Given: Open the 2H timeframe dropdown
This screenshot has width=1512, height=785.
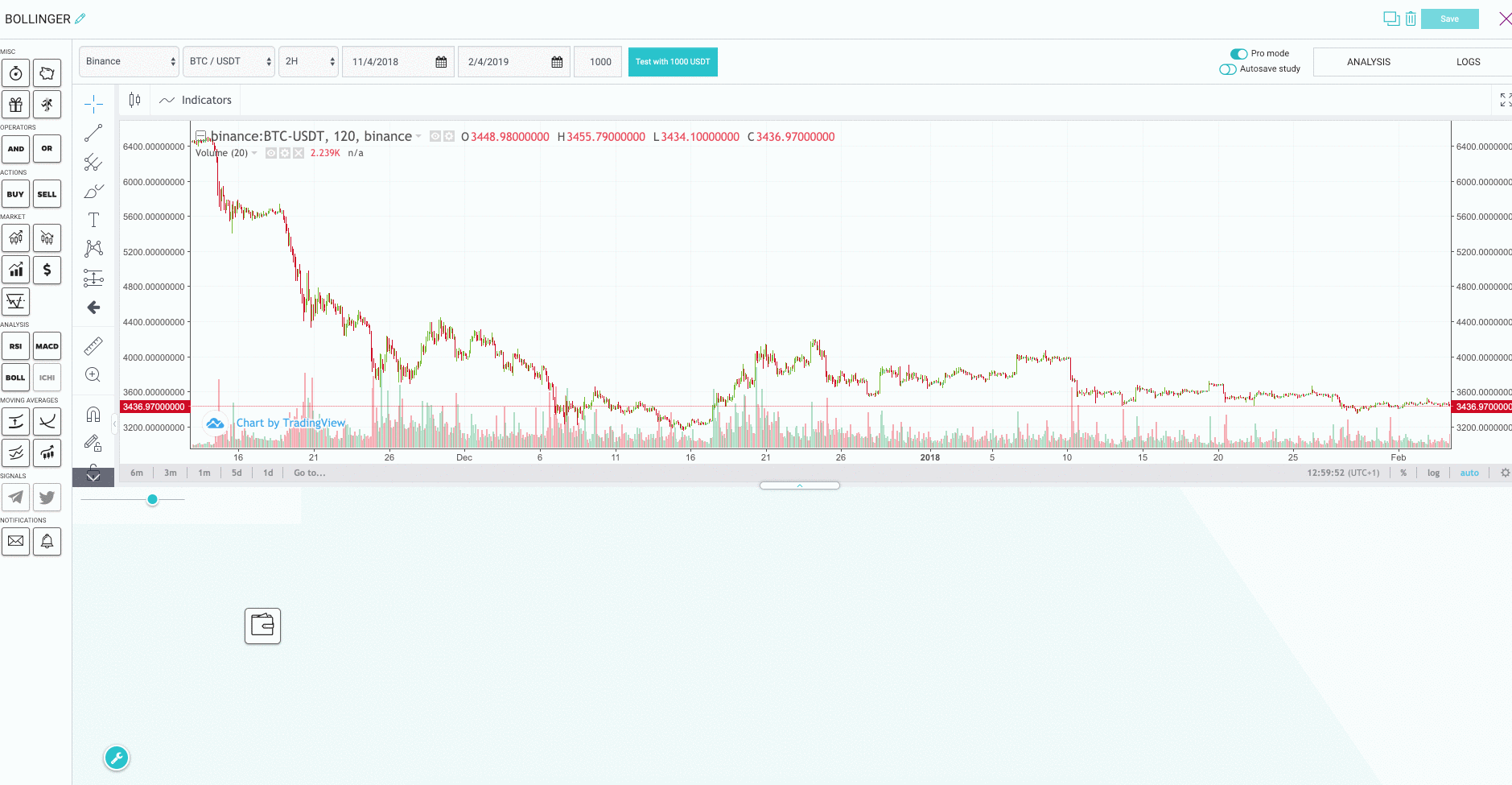Looking at the screenshot, I should pyautogui.click(x=308, y=62).
